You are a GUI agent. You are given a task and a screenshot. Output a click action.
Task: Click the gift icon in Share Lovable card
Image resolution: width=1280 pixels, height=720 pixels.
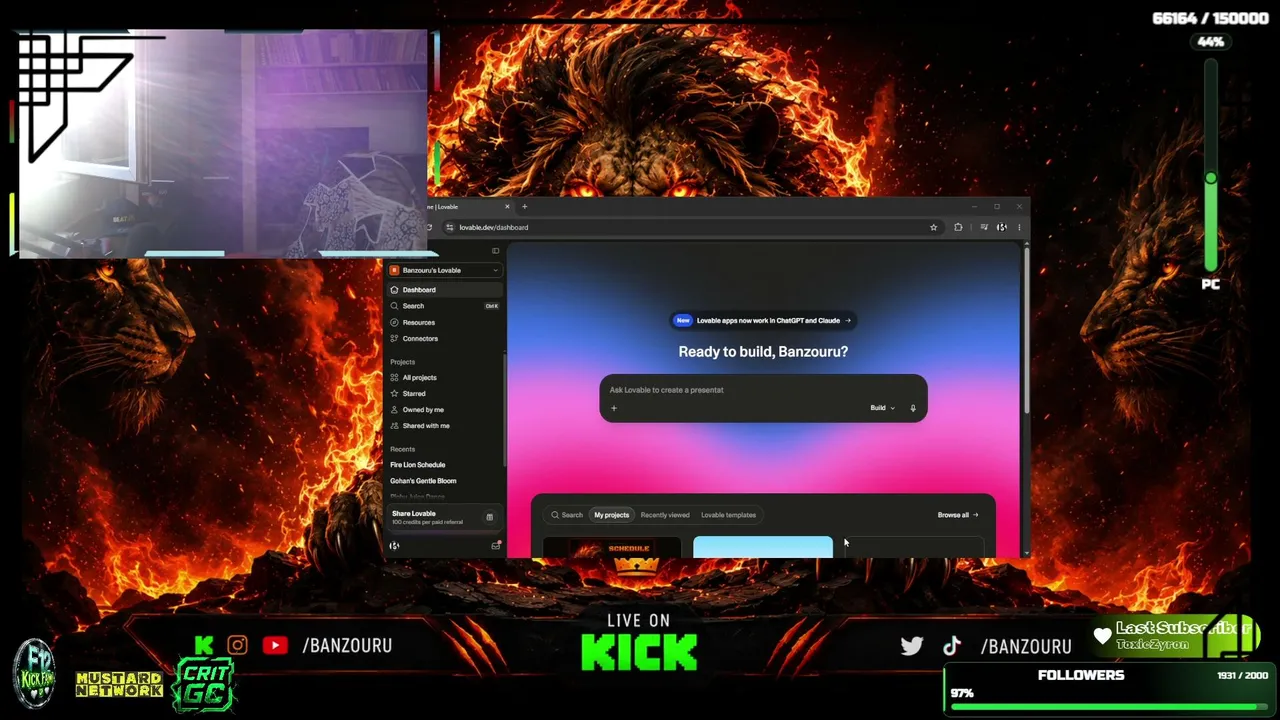tap(489, 517)
